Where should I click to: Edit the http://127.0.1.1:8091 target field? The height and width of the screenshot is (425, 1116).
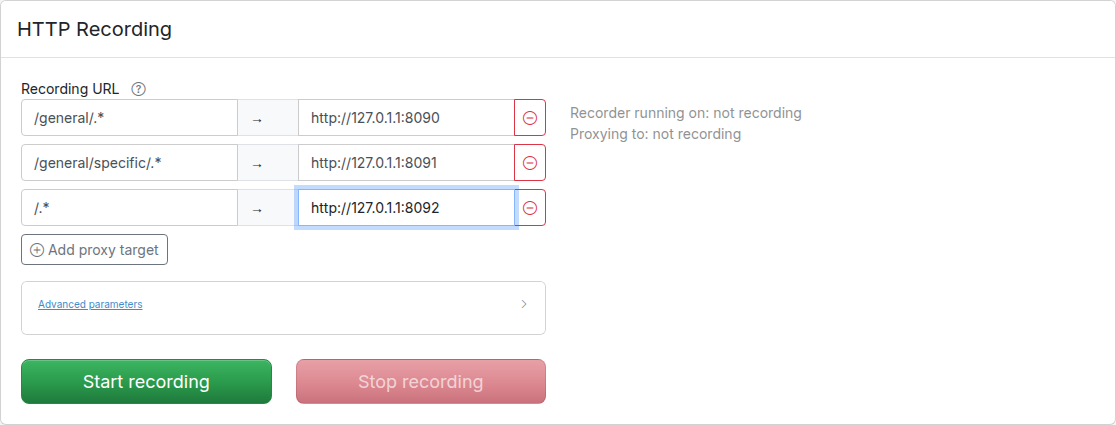pyautogui.click(x=406, y=163)
